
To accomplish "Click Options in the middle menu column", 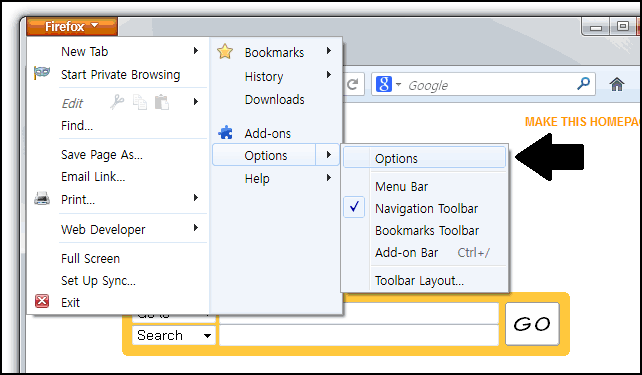I will click(266, 156).
